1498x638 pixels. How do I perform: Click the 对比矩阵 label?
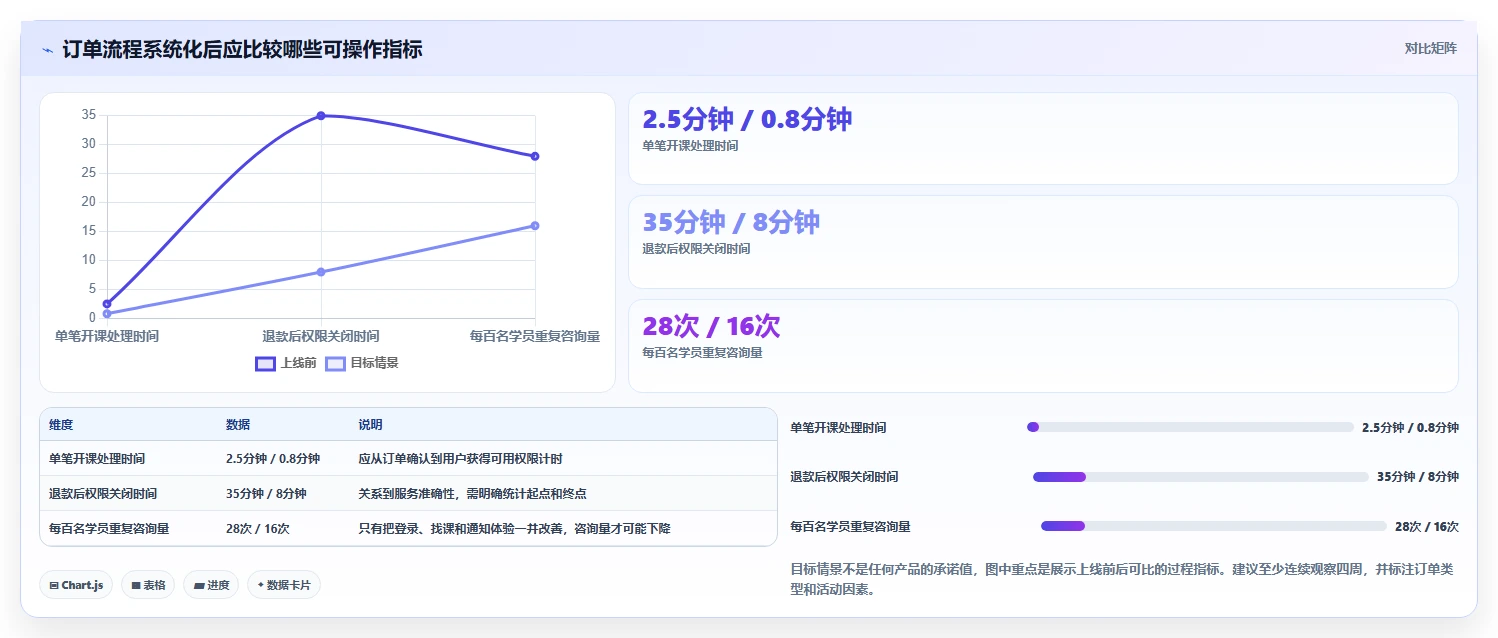coord(1430,48)
